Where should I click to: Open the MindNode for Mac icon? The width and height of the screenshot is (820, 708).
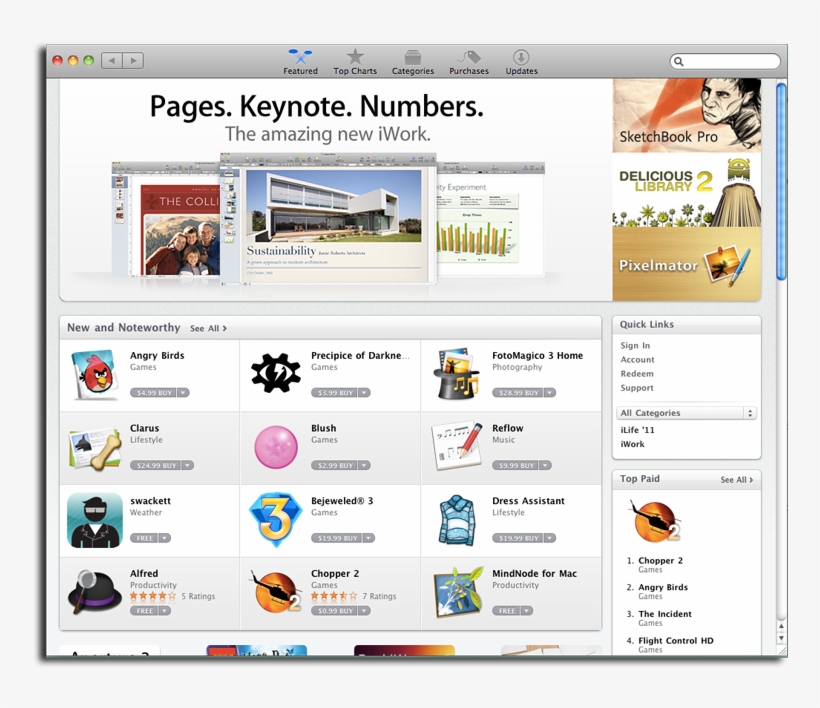click(458, 592)
